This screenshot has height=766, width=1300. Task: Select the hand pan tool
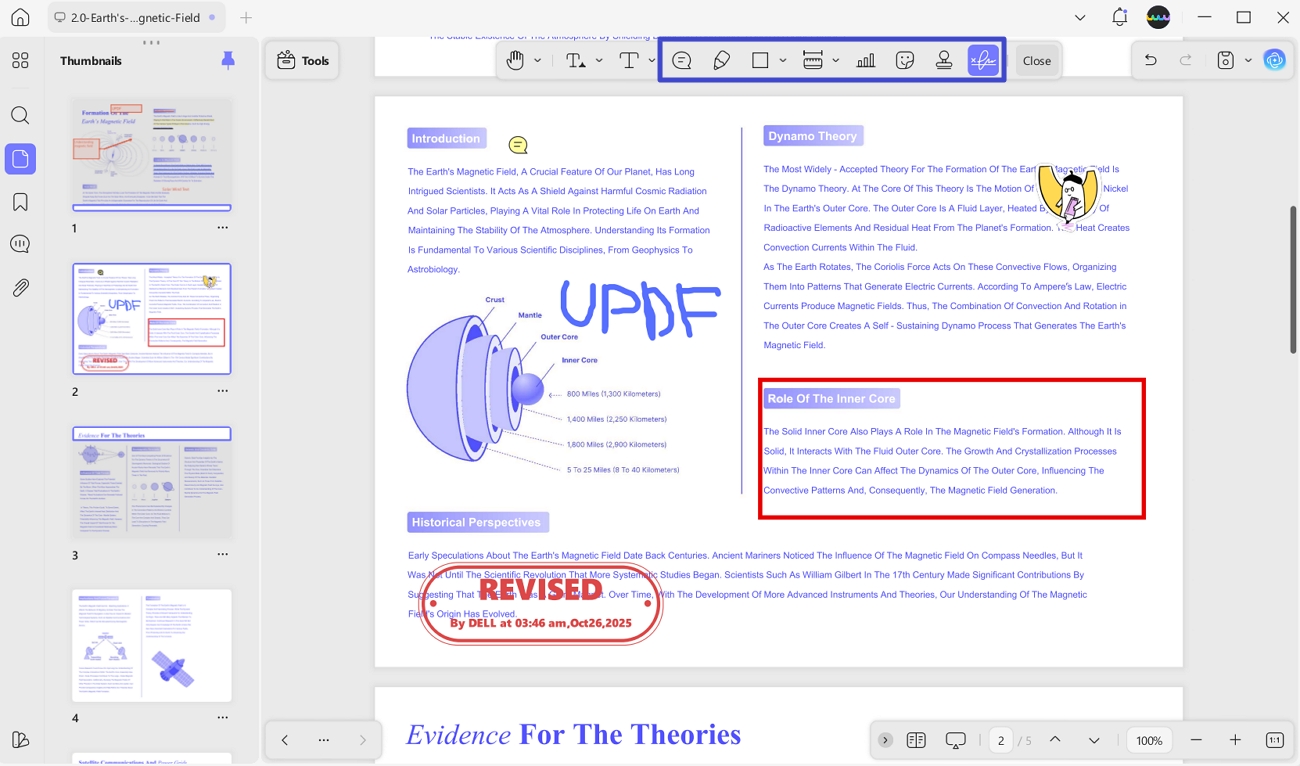[516, 60]
